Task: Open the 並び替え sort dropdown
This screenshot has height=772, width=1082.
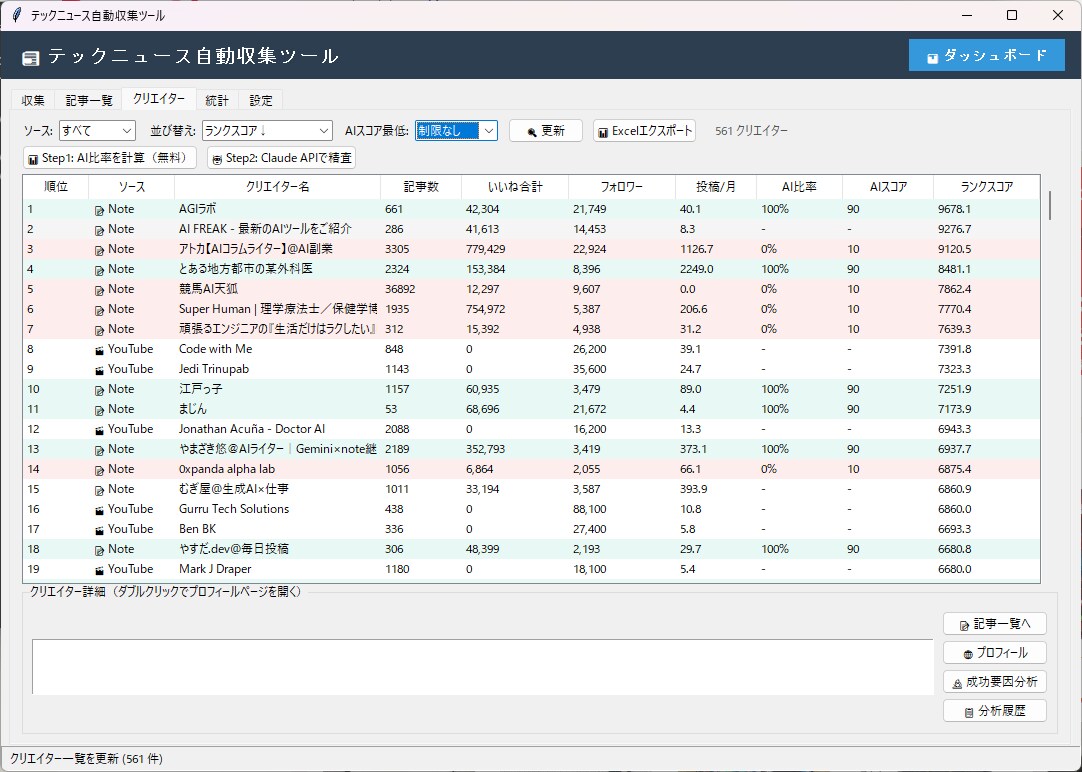Action: coord(268,130)
